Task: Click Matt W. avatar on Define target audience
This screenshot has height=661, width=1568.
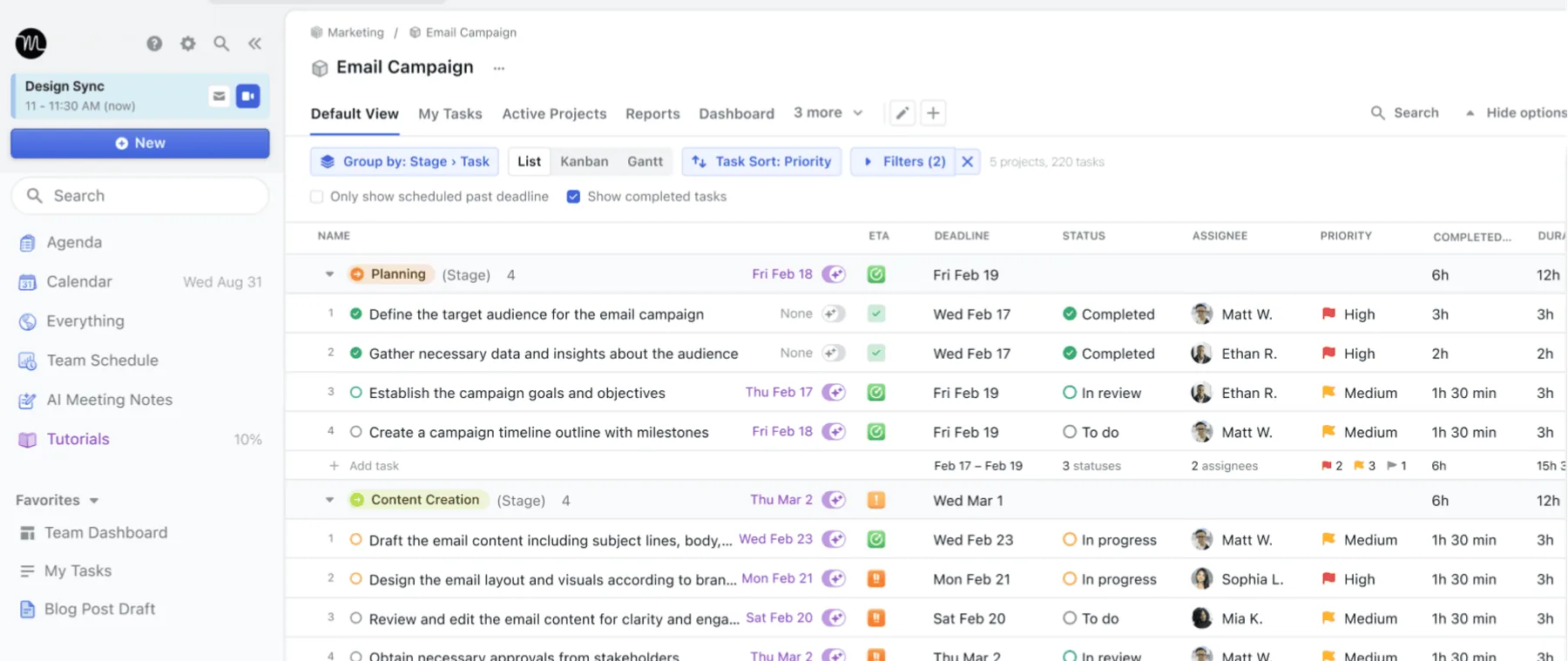Action: (x=1202, y=314)
